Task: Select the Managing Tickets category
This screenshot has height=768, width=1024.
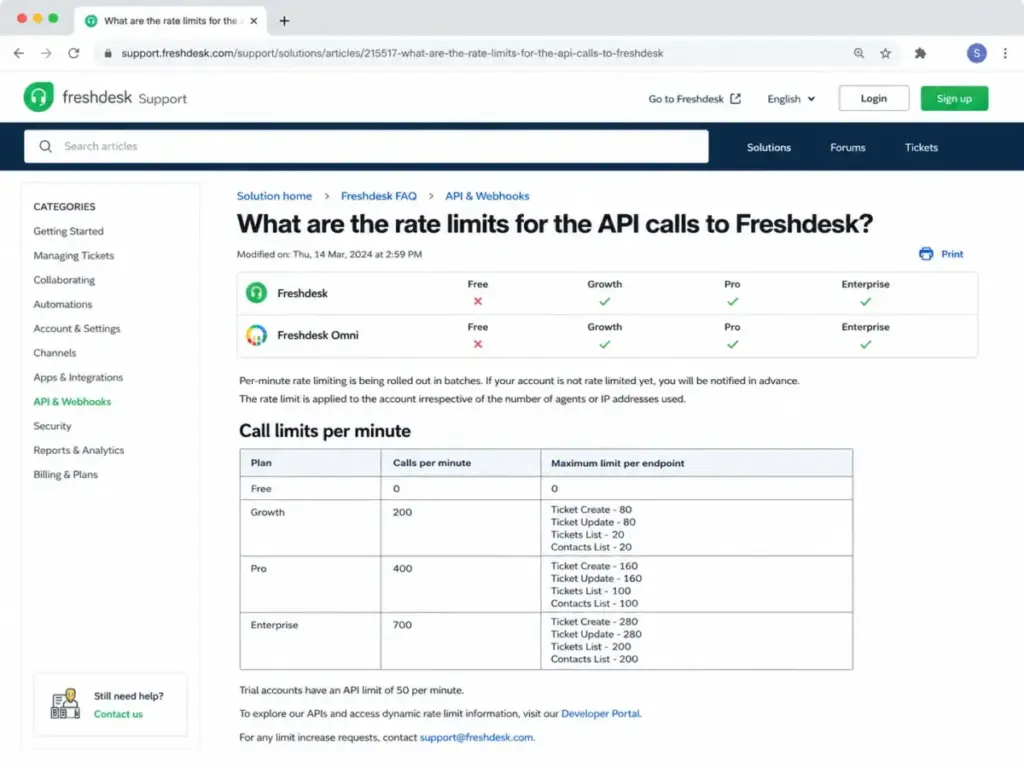Action: [74, 255]
